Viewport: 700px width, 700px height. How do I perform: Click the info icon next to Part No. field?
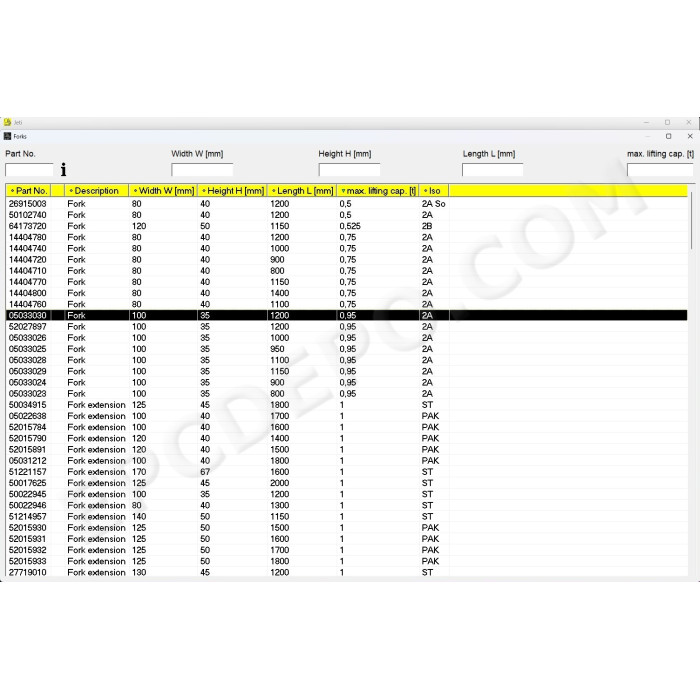click(63, 169)
